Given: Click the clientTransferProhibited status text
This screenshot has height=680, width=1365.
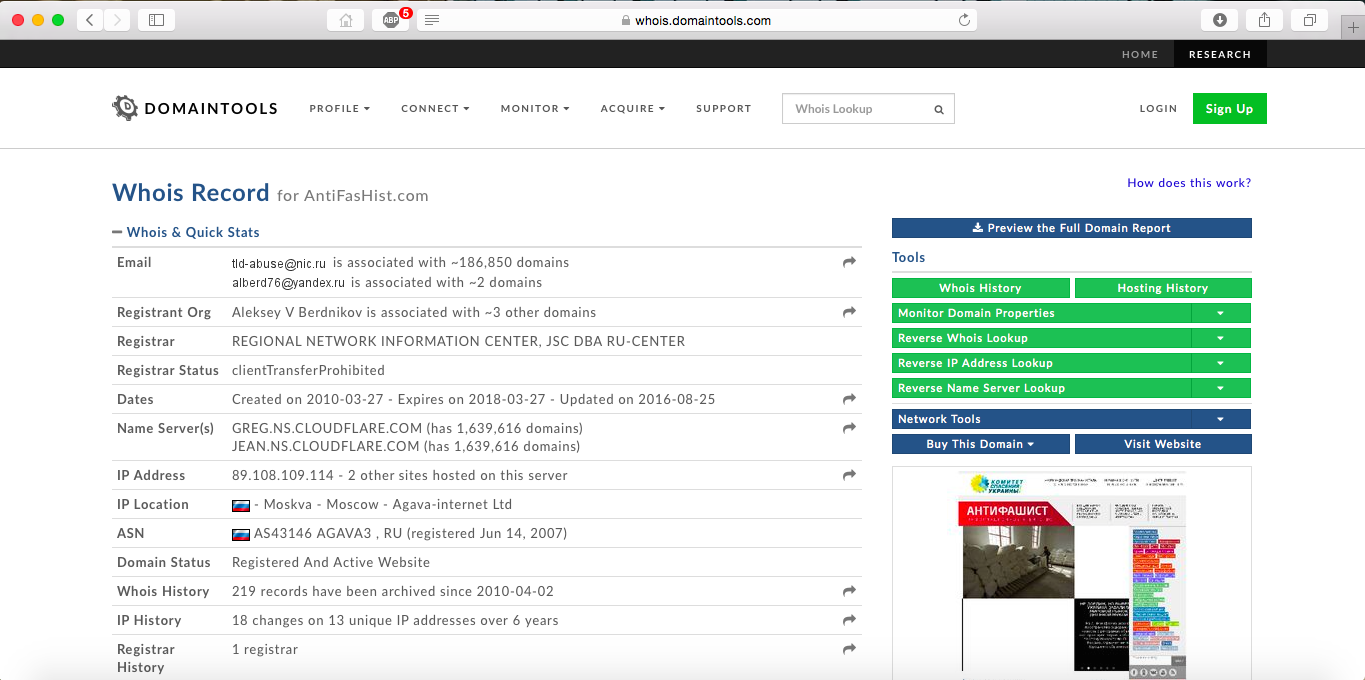Looking at the screenshot, I should [308, 370].
